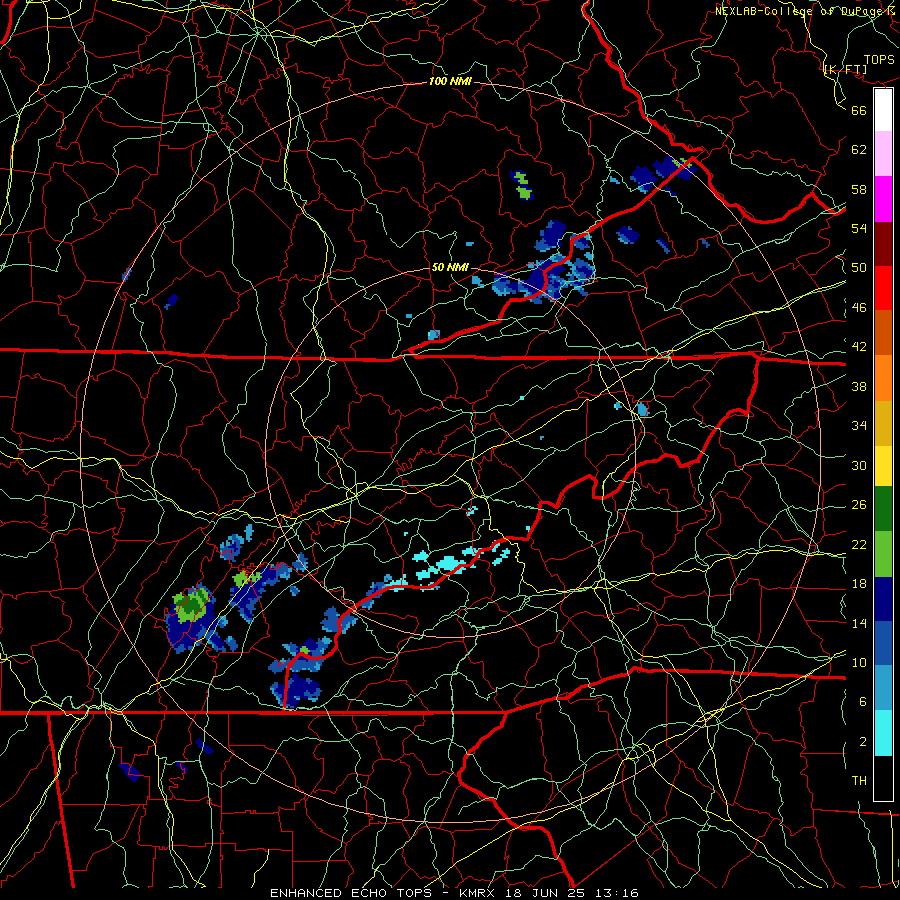Click the '54' legend value
This screenshot has width=900, height=900.
(x=859, y=228)
